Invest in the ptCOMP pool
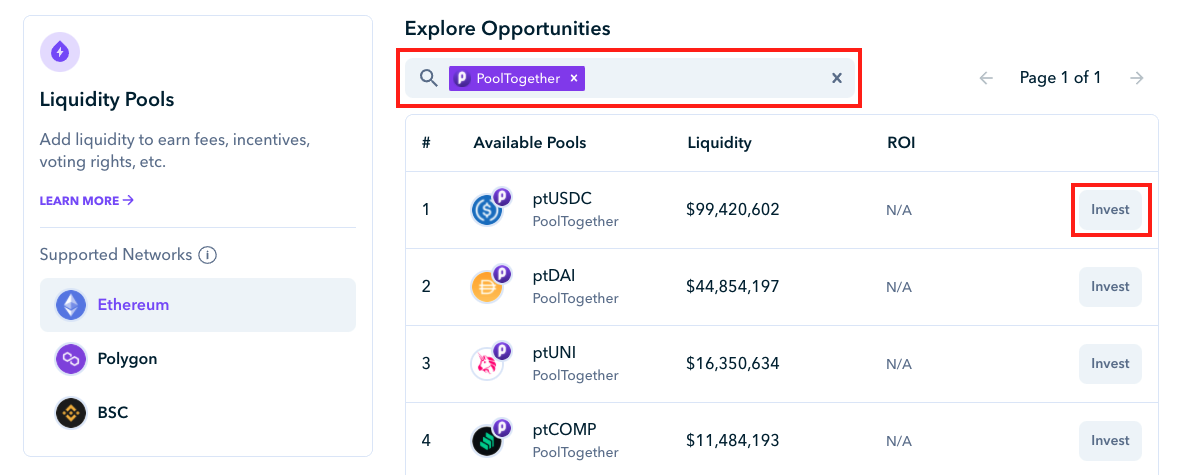Viewport: 1183px width, 475px height. 1110,441
